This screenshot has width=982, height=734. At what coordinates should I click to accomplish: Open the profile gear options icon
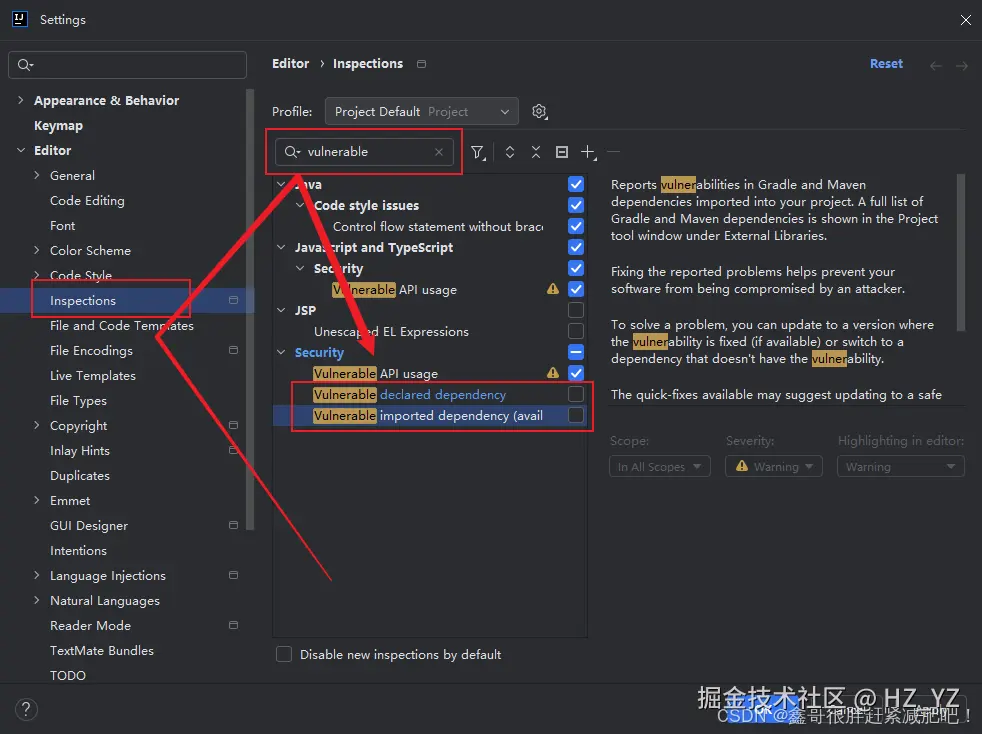pyautogui.click(x=539, y=111)
